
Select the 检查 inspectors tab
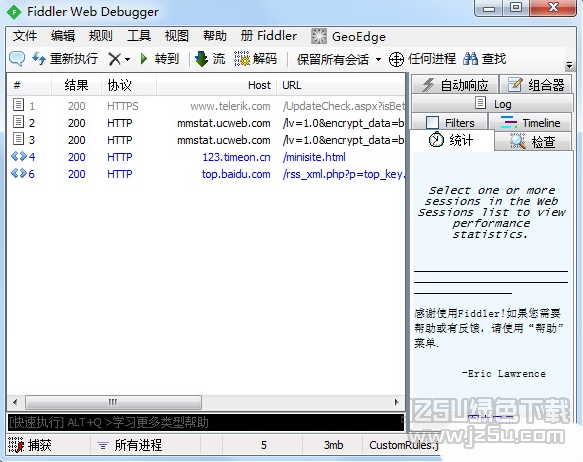point(533,141)
